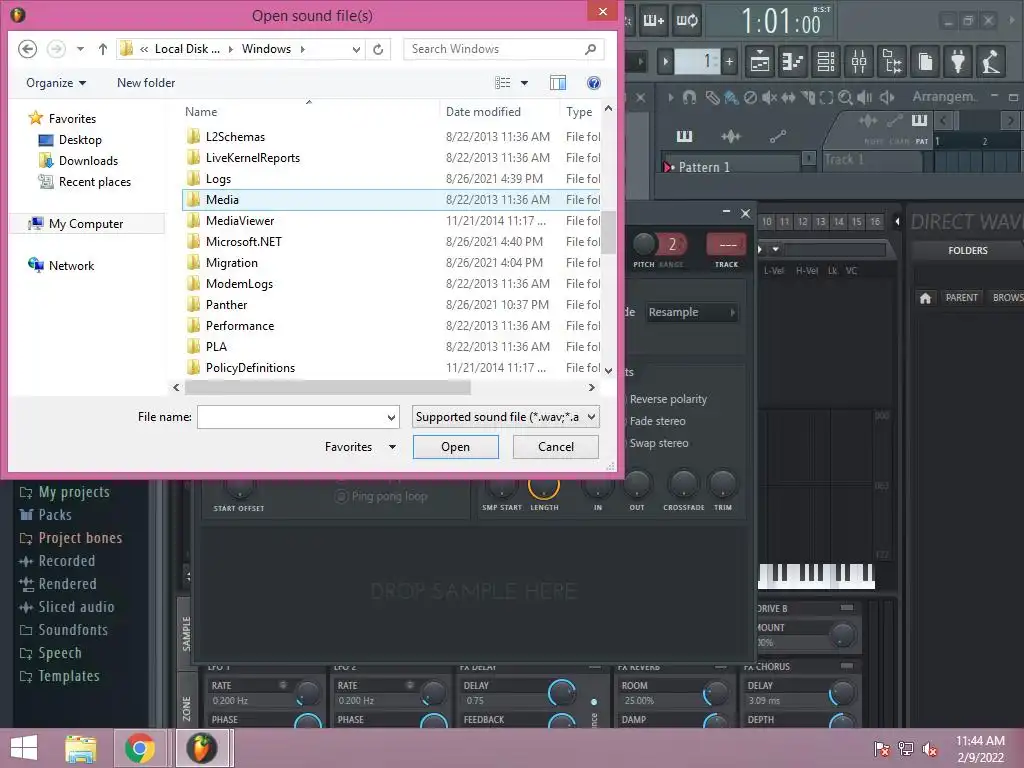This screenshot has width=1024, height=768.
Task: Toggle the FX Delay enable LED
Action: (594, 667)
